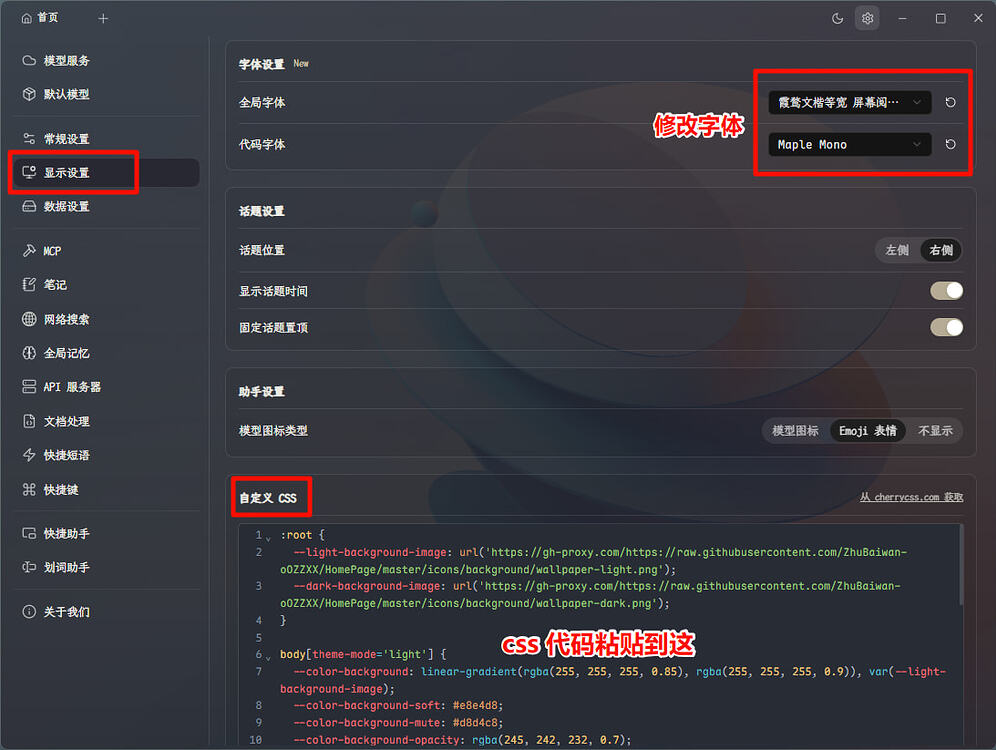Open the 代码字体 Maple Mono dropdown

point(850,144)
